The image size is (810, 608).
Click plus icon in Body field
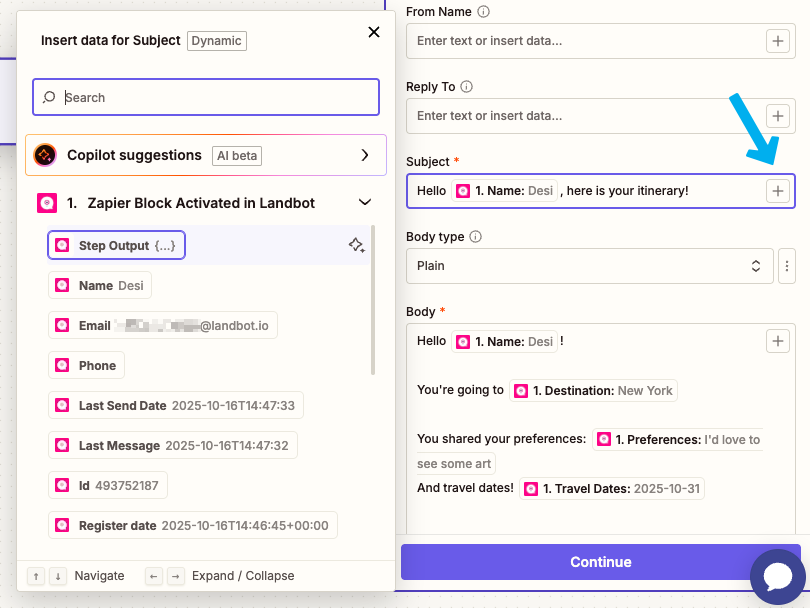[x=777, y=341]
